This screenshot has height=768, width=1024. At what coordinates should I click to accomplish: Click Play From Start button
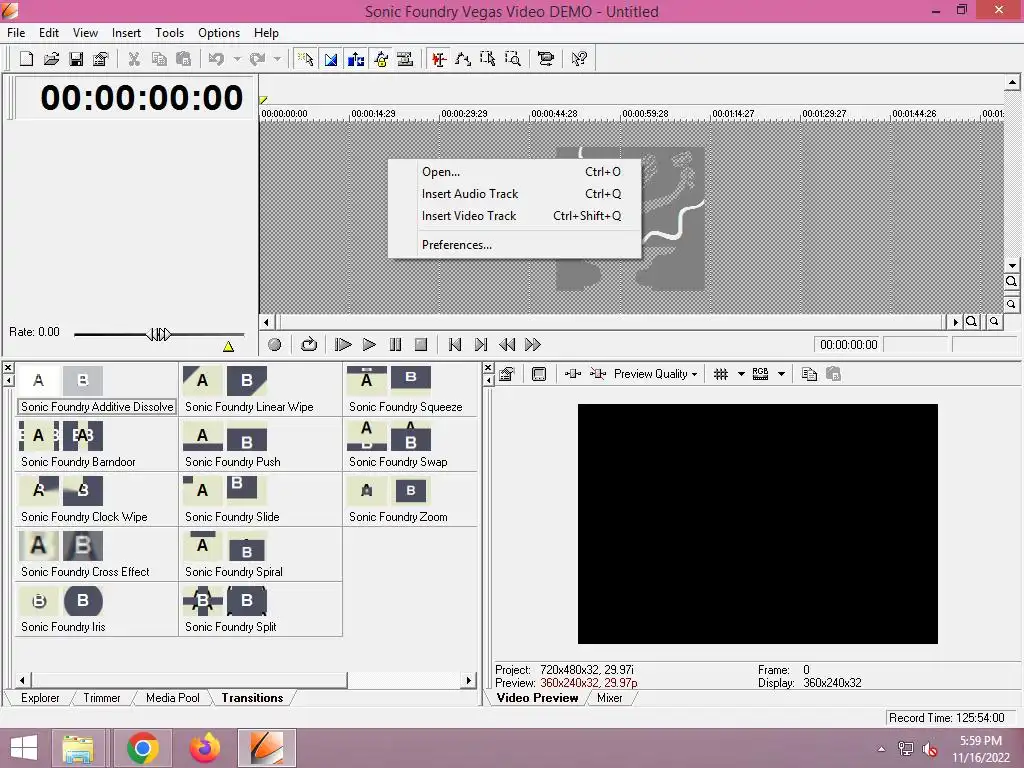point(343,344)
